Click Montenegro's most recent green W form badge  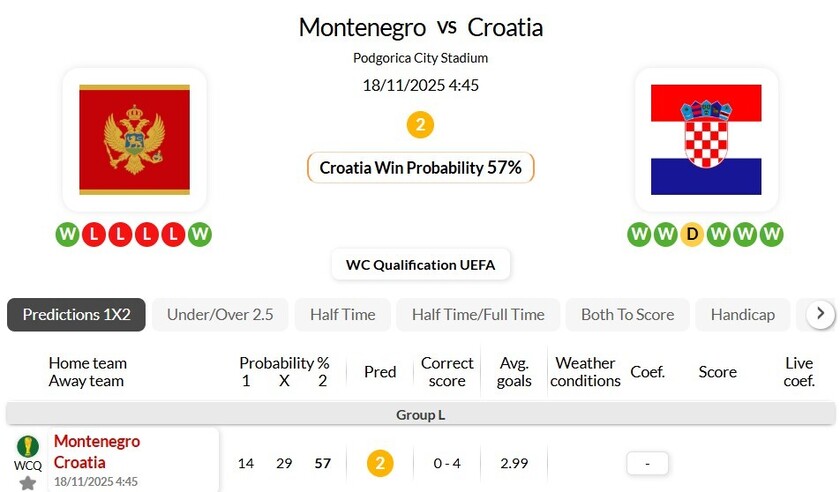[200, 234]
